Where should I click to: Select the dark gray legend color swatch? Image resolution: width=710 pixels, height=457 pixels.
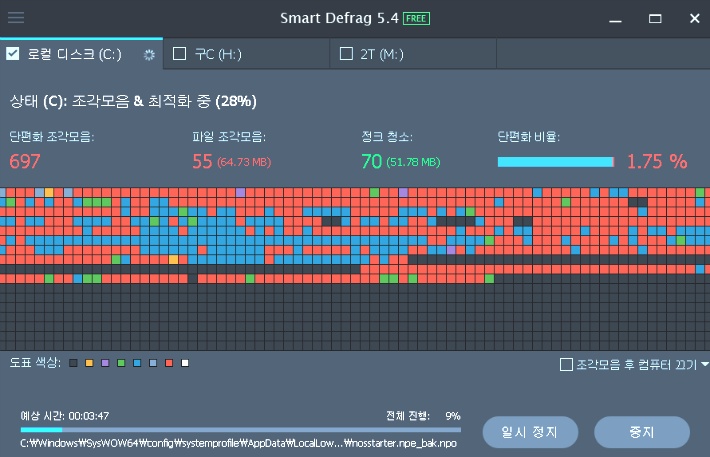[73, 363]
